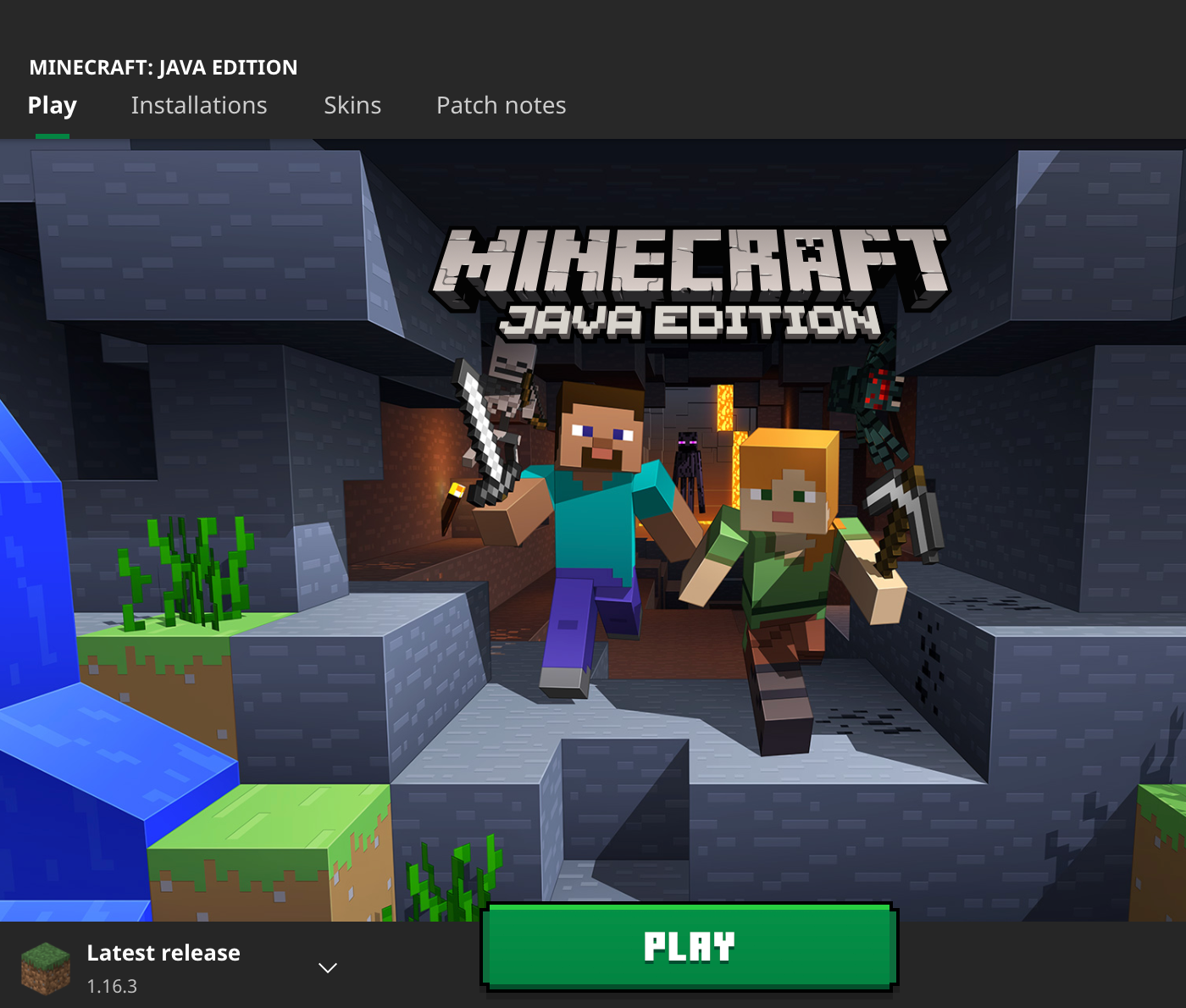This screenshot has width=1186, height=1008.
Task: Click the Minecraft Java Edition logo artwork
Action: pyautogui.click(x=690, y=284)
